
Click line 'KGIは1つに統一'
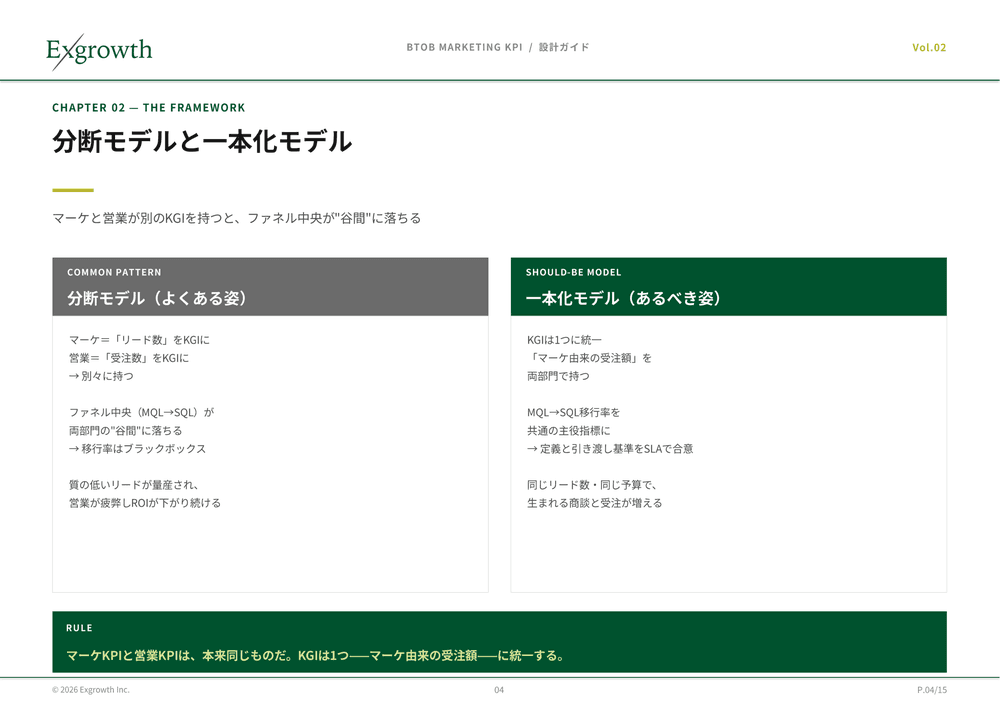[564, 340]
